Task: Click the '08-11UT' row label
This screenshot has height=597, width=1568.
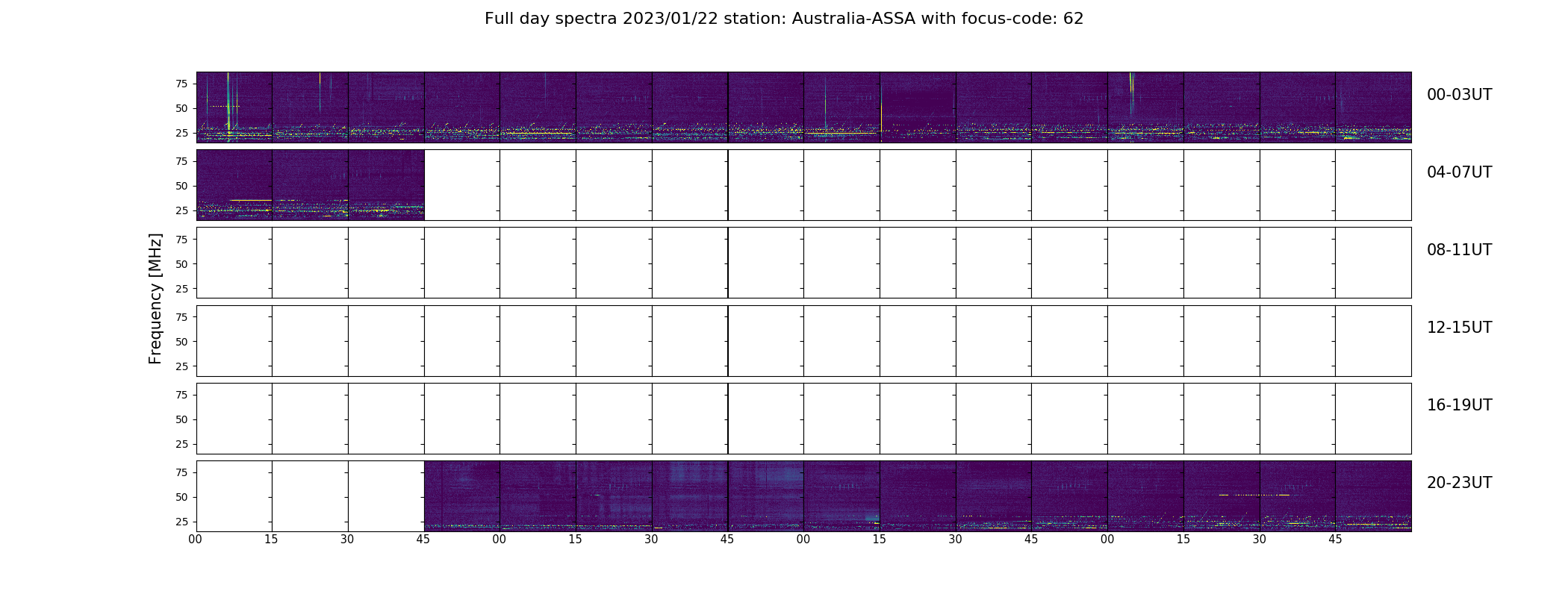Action: tap(1459, 250)
